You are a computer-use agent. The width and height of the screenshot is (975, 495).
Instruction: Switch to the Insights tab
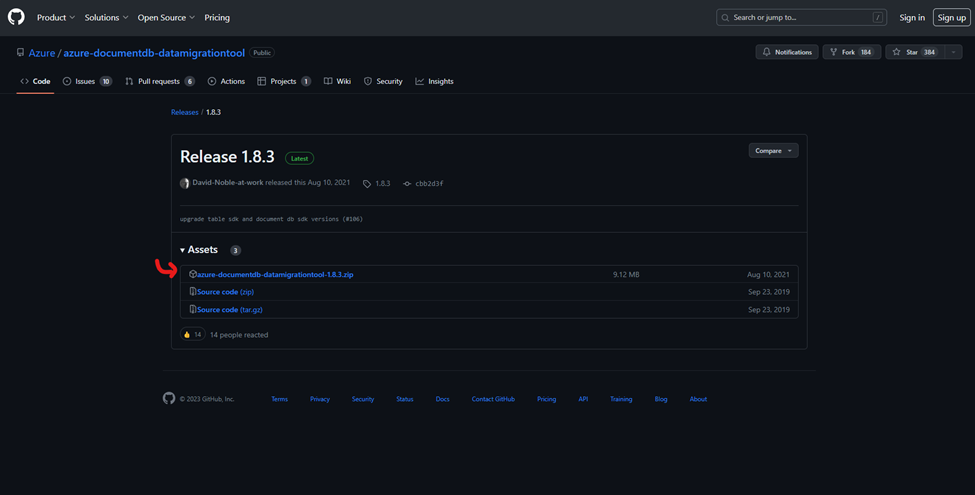[x=435, y=81]
